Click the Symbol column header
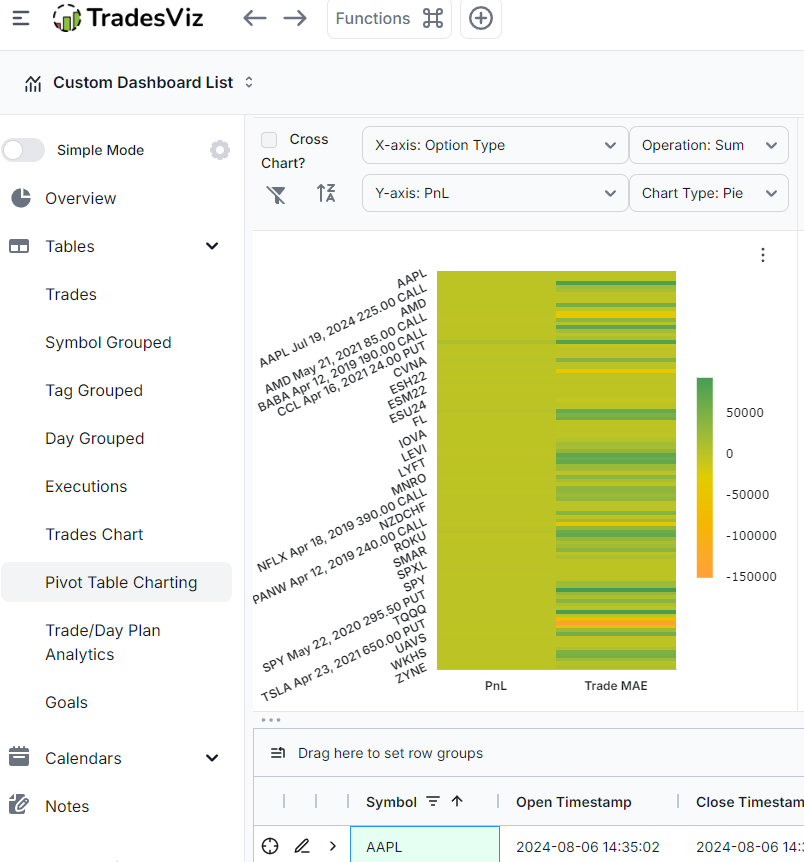Screen dimensions: 804x862 (392, 802)
